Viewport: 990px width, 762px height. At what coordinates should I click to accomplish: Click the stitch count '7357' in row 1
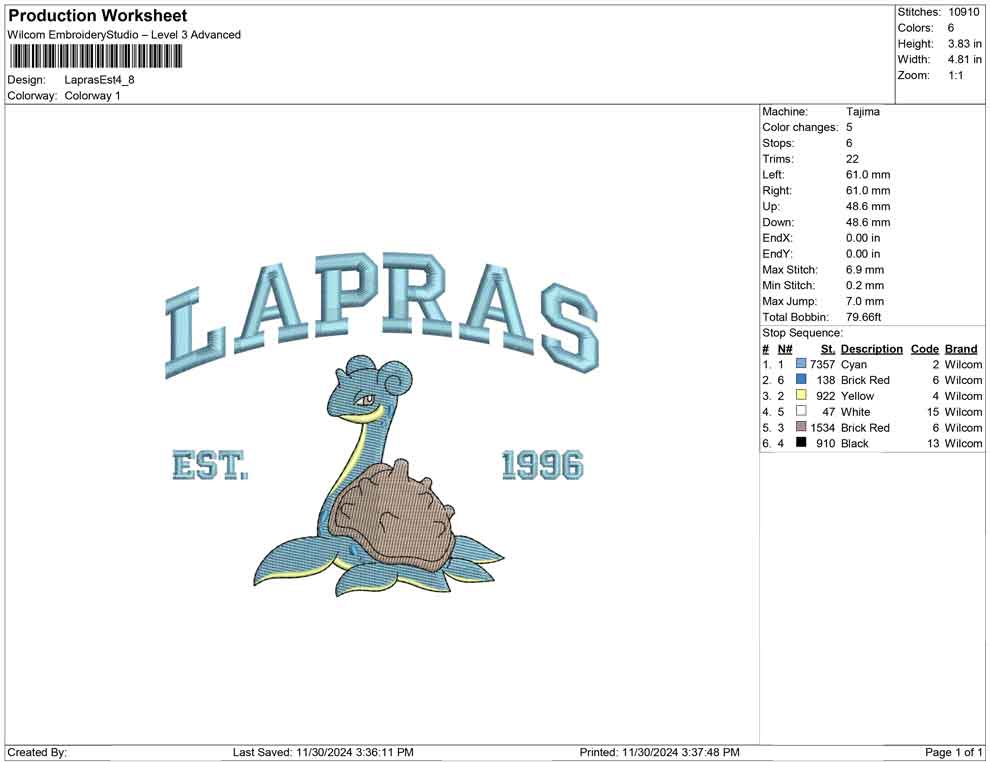tap(822, 364)
